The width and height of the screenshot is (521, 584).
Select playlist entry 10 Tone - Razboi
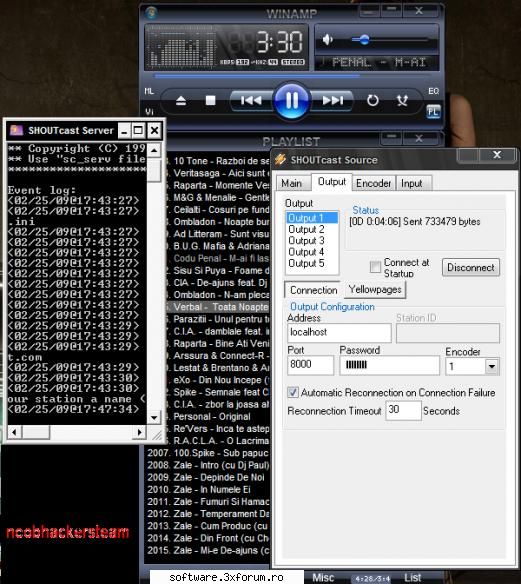218,161
